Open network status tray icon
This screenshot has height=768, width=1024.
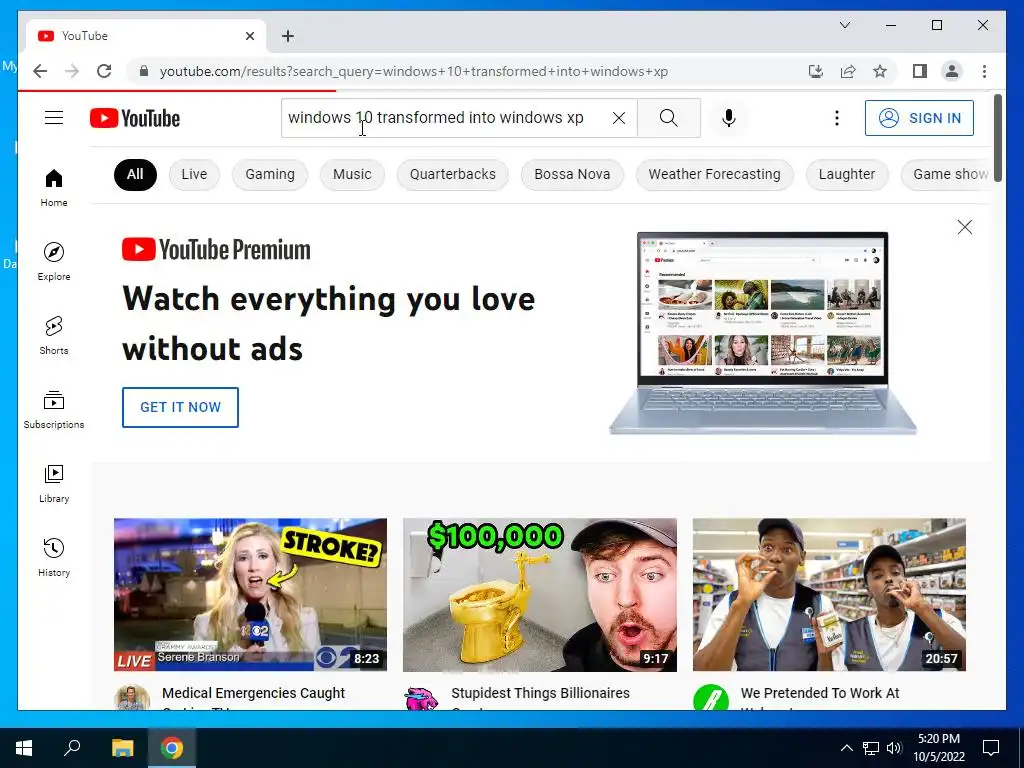point(871,748)
